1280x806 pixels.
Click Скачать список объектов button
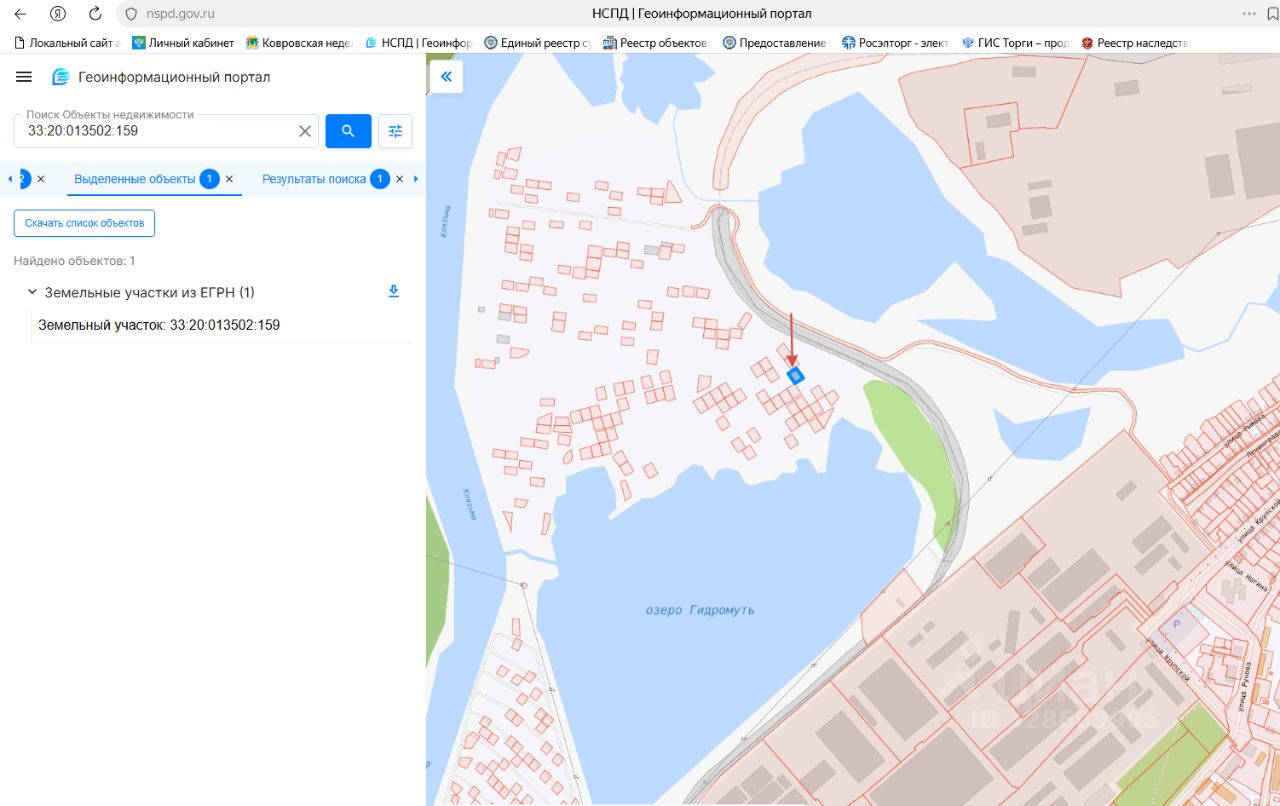84,223
